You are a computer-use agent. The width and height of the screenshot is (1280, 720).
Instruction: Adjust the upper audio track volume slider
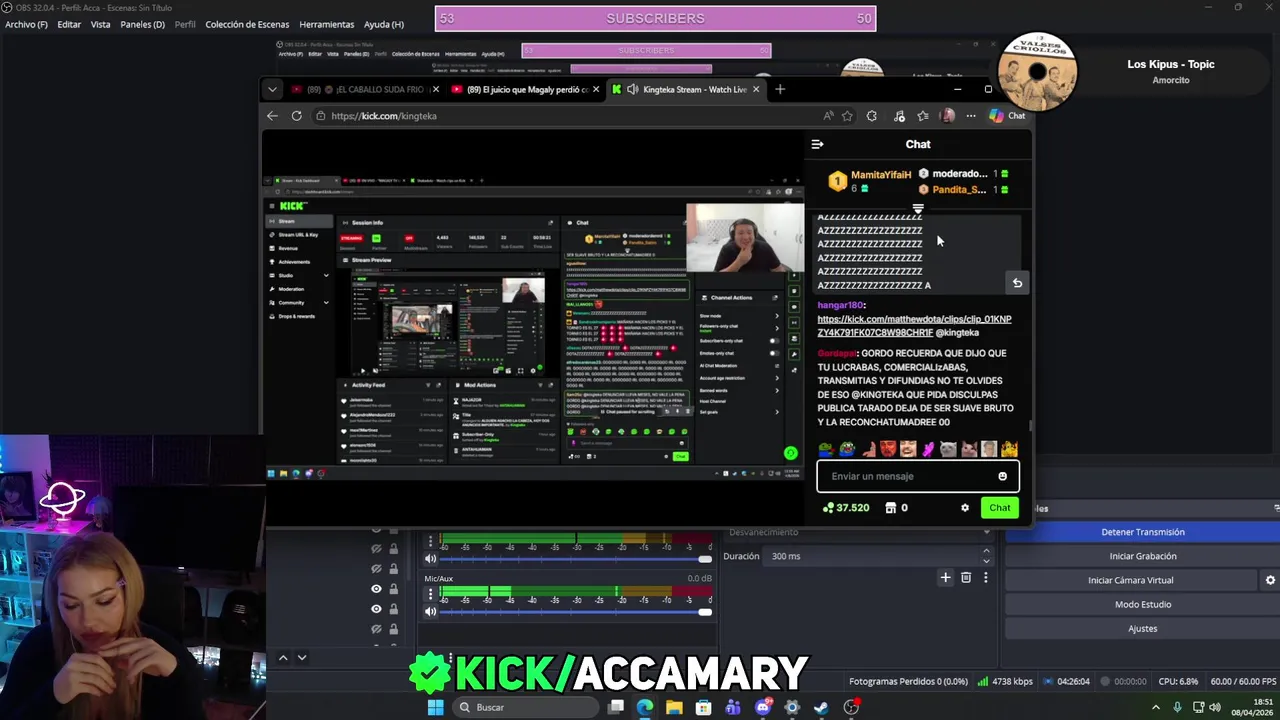pos(576,559)
